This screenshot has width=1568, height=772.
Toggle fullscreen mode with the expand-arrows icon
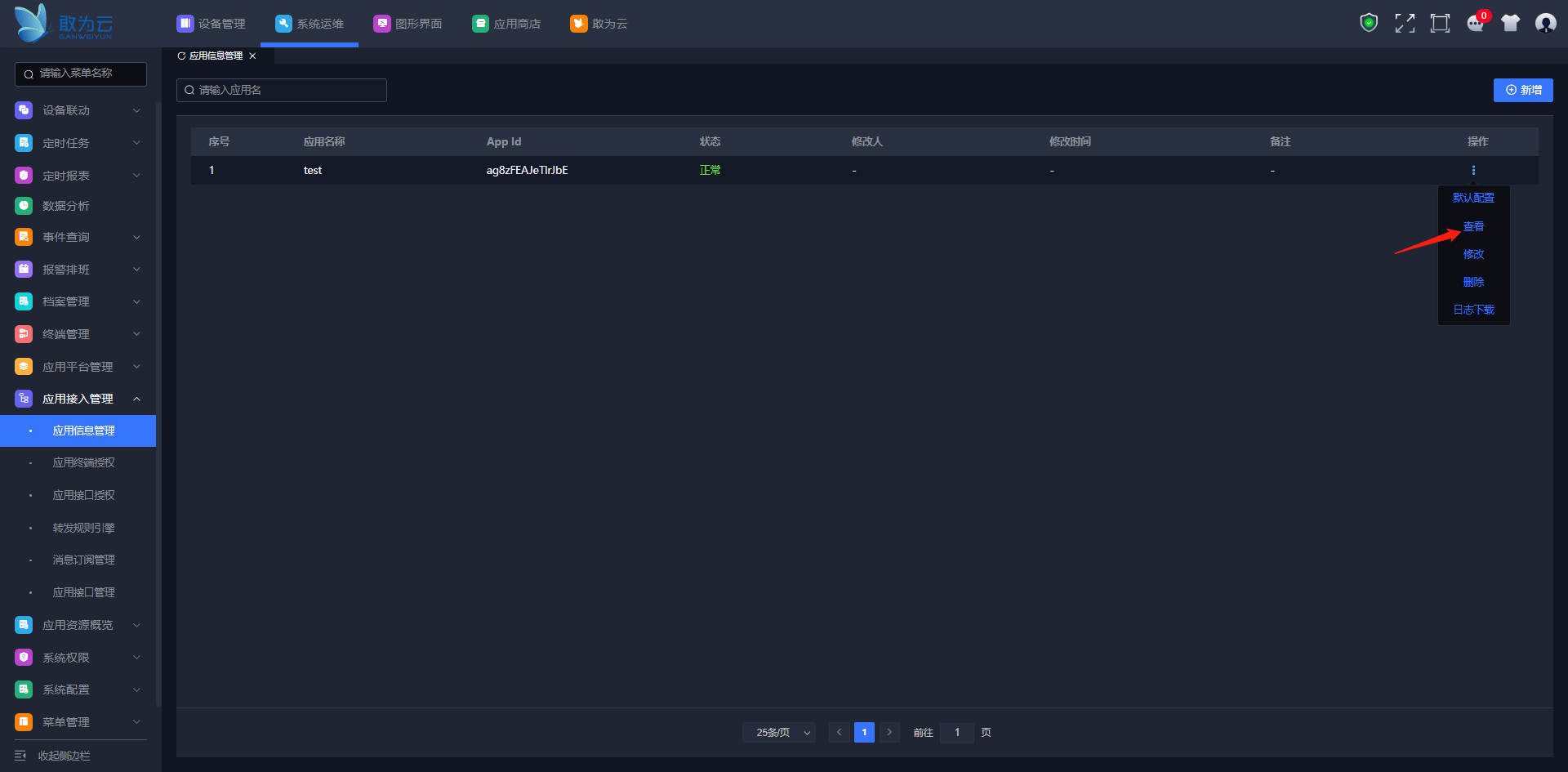tap(1405, 23)
